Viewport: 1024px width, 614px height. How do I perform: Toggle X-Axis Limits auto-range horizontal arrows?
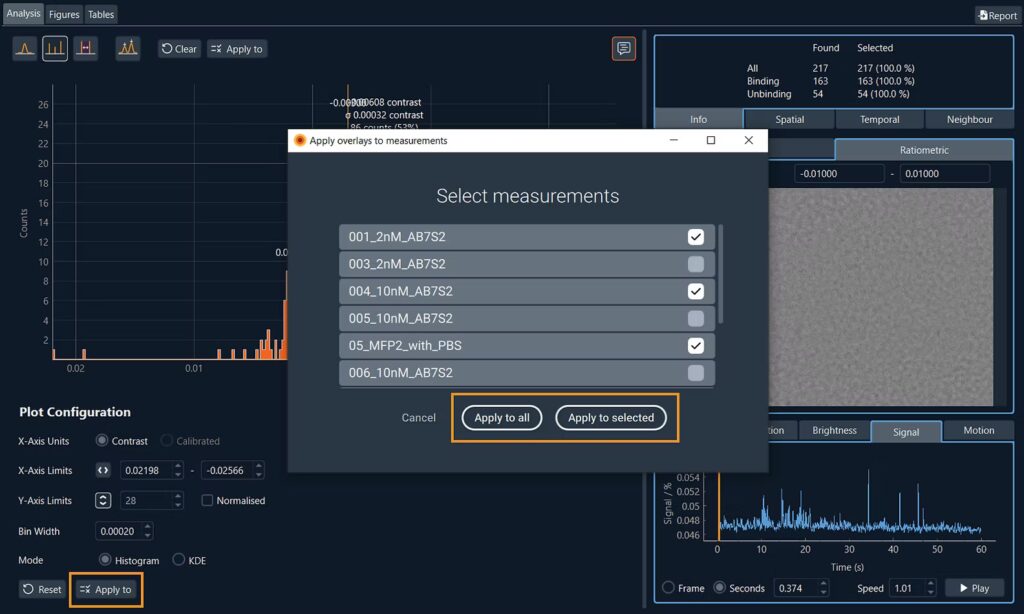pos(103,470)
